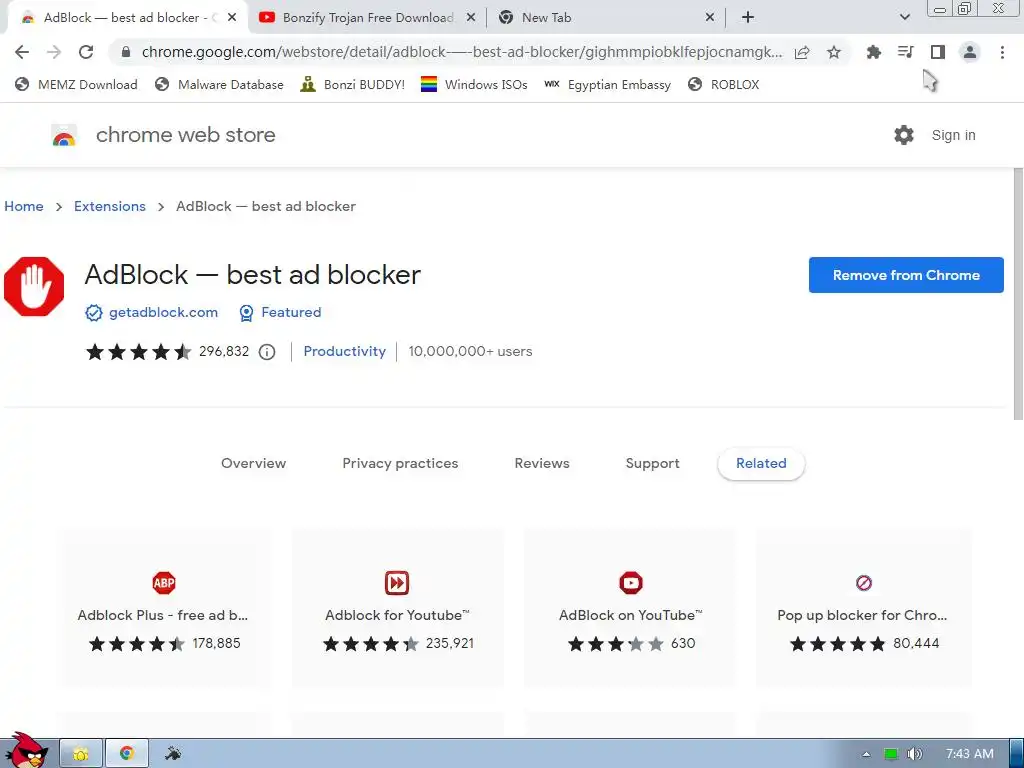Go back using the browser back arrow

pos(22,52)
